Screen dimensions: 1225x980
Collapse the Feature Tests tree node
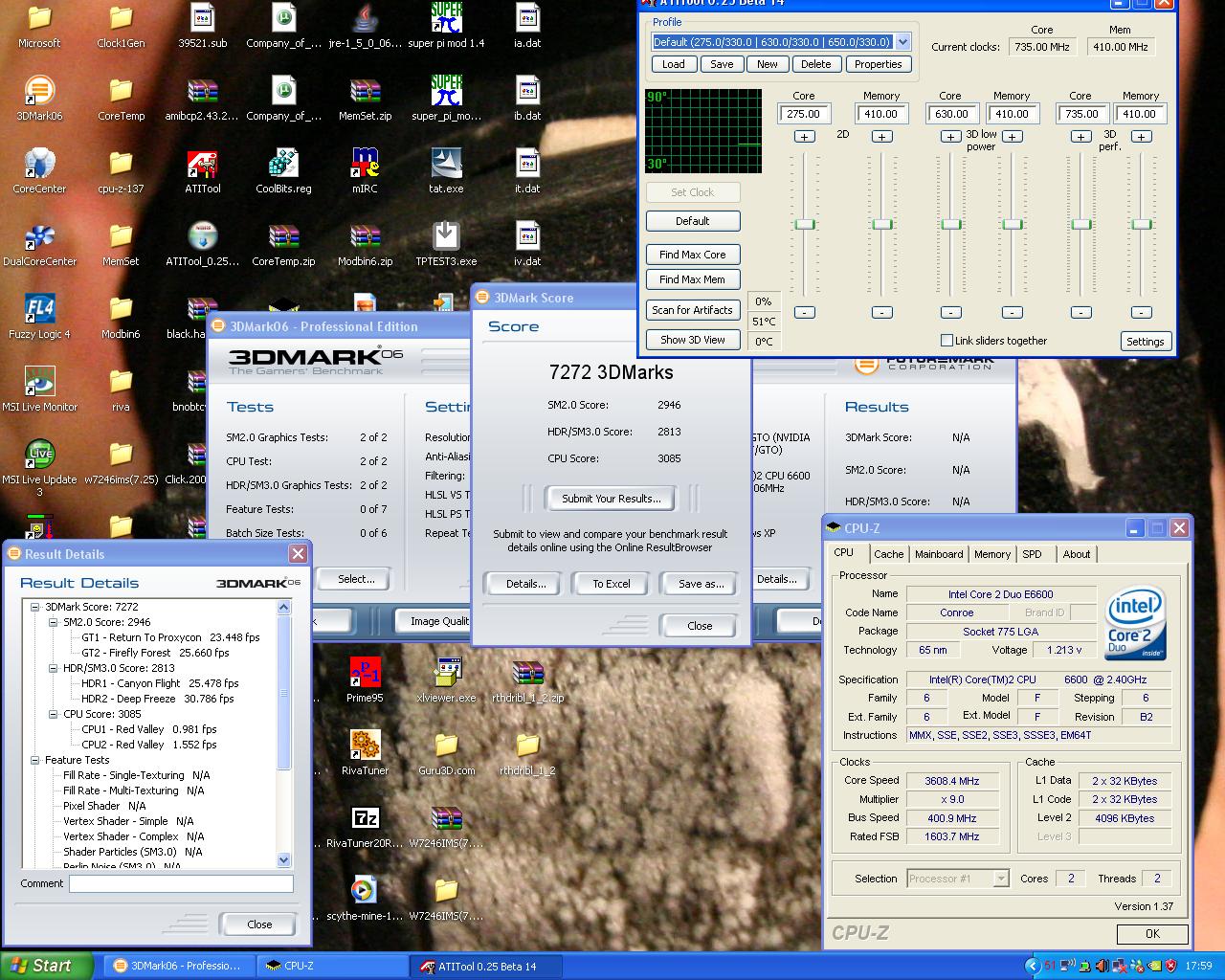click(35, 760)
